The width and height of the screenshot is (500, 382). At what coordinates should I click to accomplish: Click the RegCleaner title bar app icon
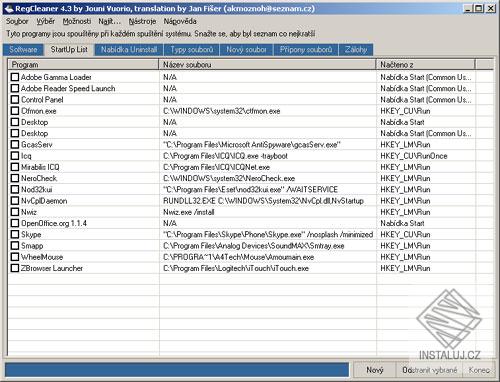[9, 8]
